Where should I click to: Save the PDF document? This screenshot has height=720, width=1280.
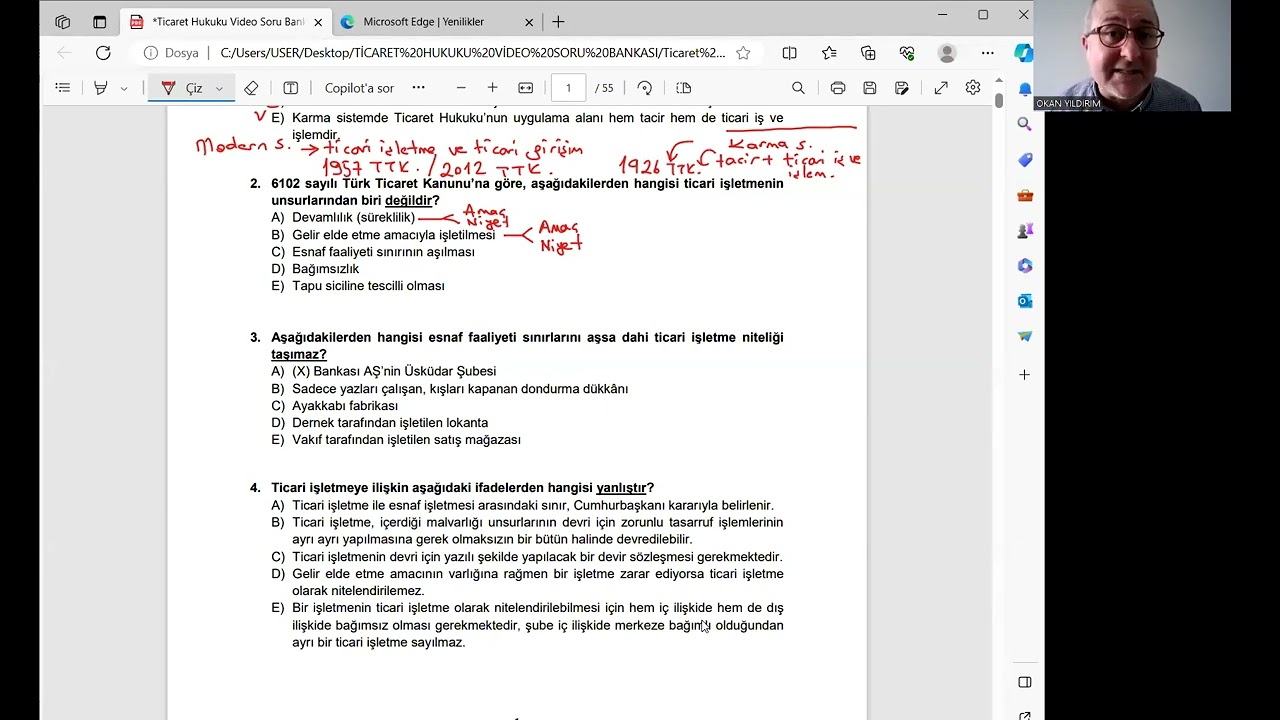pos(870,88)
